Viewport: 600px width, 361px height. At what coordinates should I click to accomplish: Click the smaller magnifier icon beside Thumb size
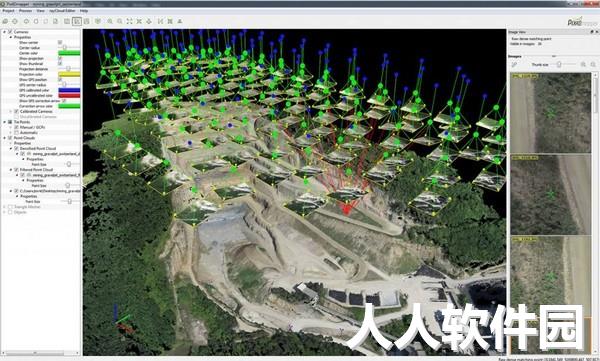(583, 65)
